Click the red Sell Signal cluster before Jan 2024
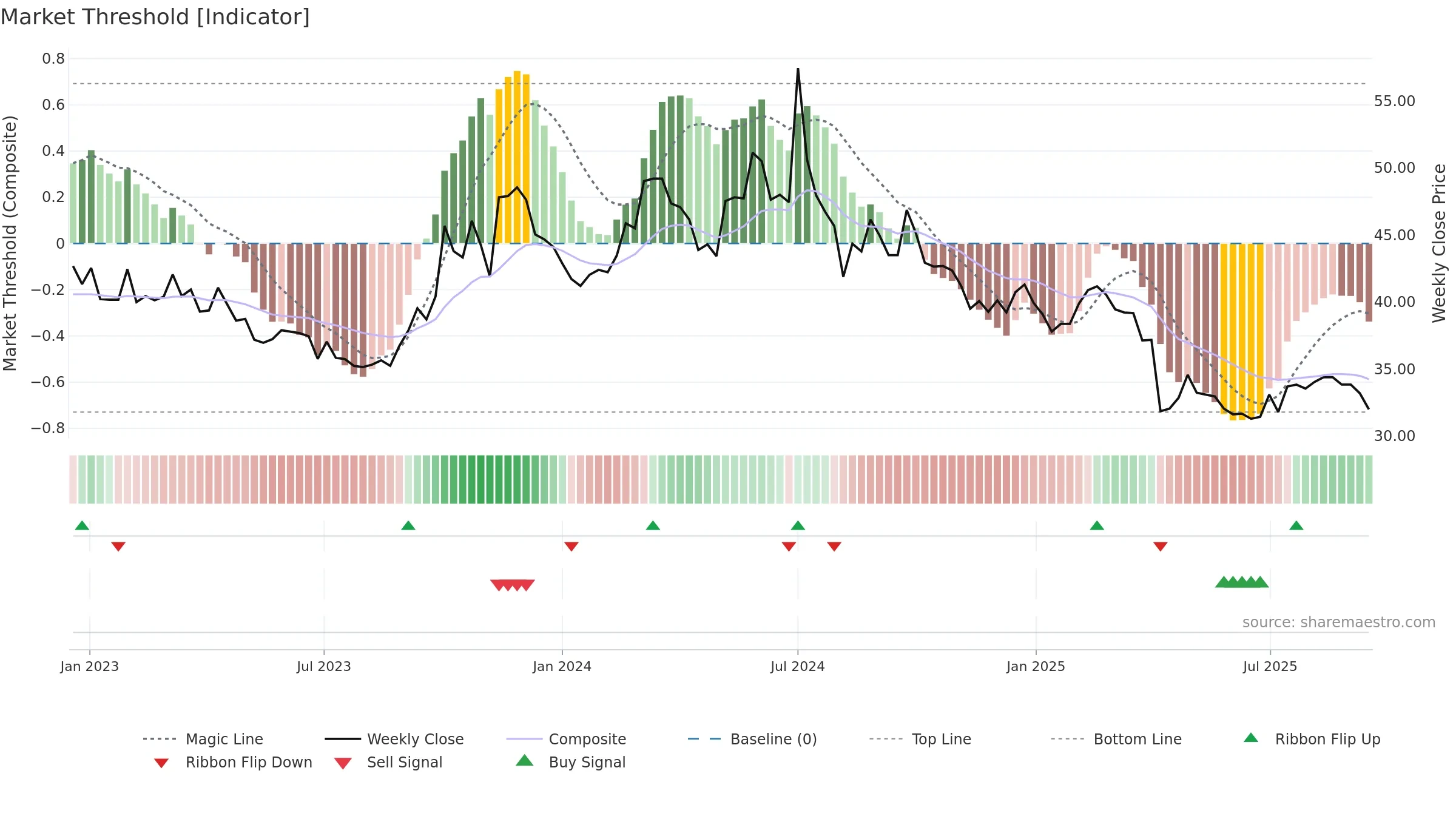Viewport: 1456px width, 819px height. (513, 585)
